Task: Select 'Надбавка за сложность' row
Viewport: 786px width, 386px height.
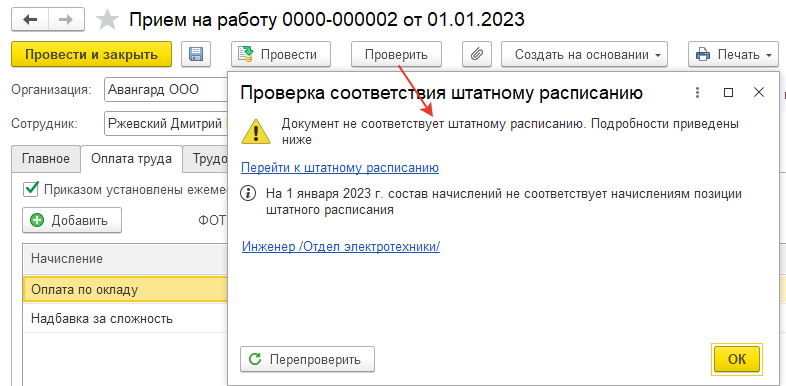Action: [x=125, y=318]
